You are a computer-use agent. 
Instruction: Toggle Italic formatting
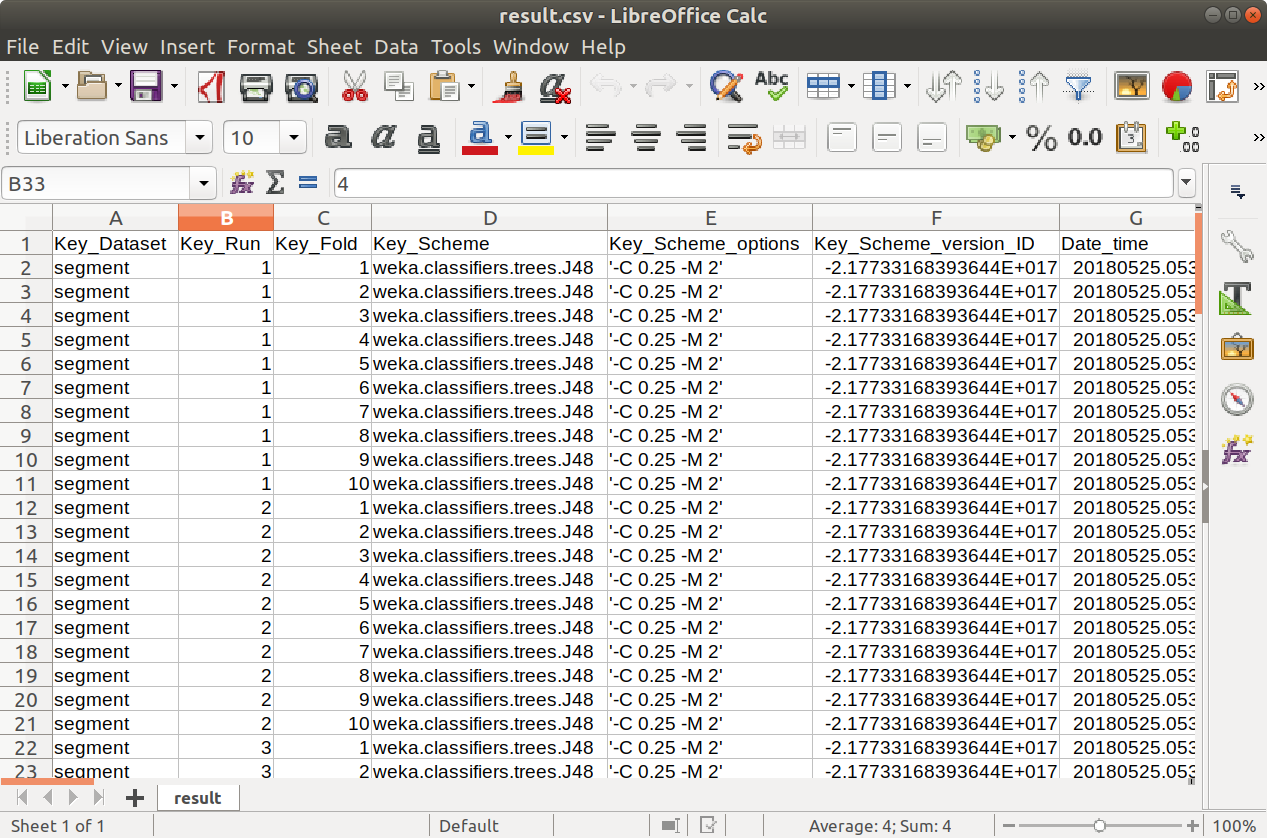point(384,138)
